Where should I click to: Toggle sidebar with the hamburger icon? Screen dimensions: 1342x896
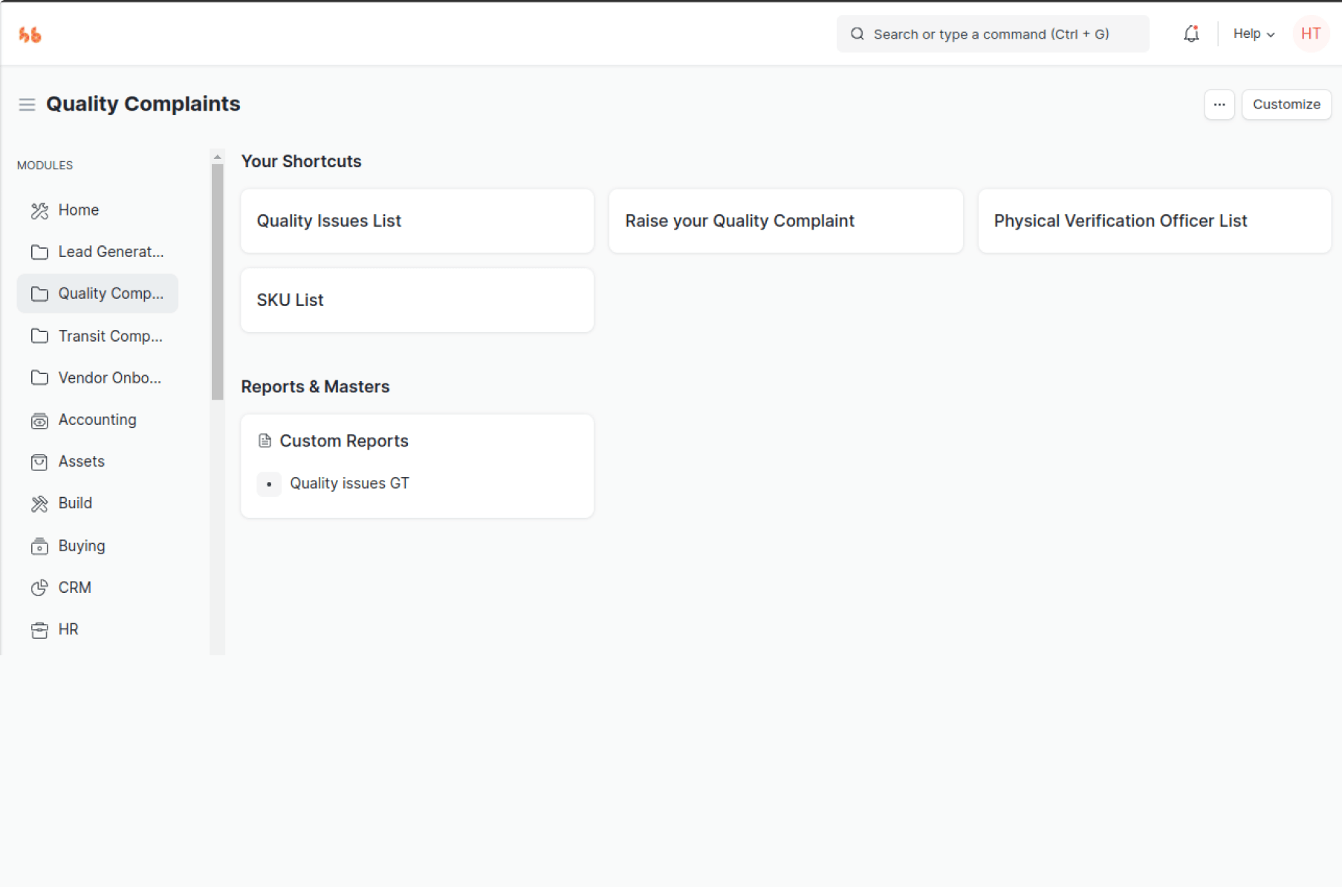(x=27, y=104)
